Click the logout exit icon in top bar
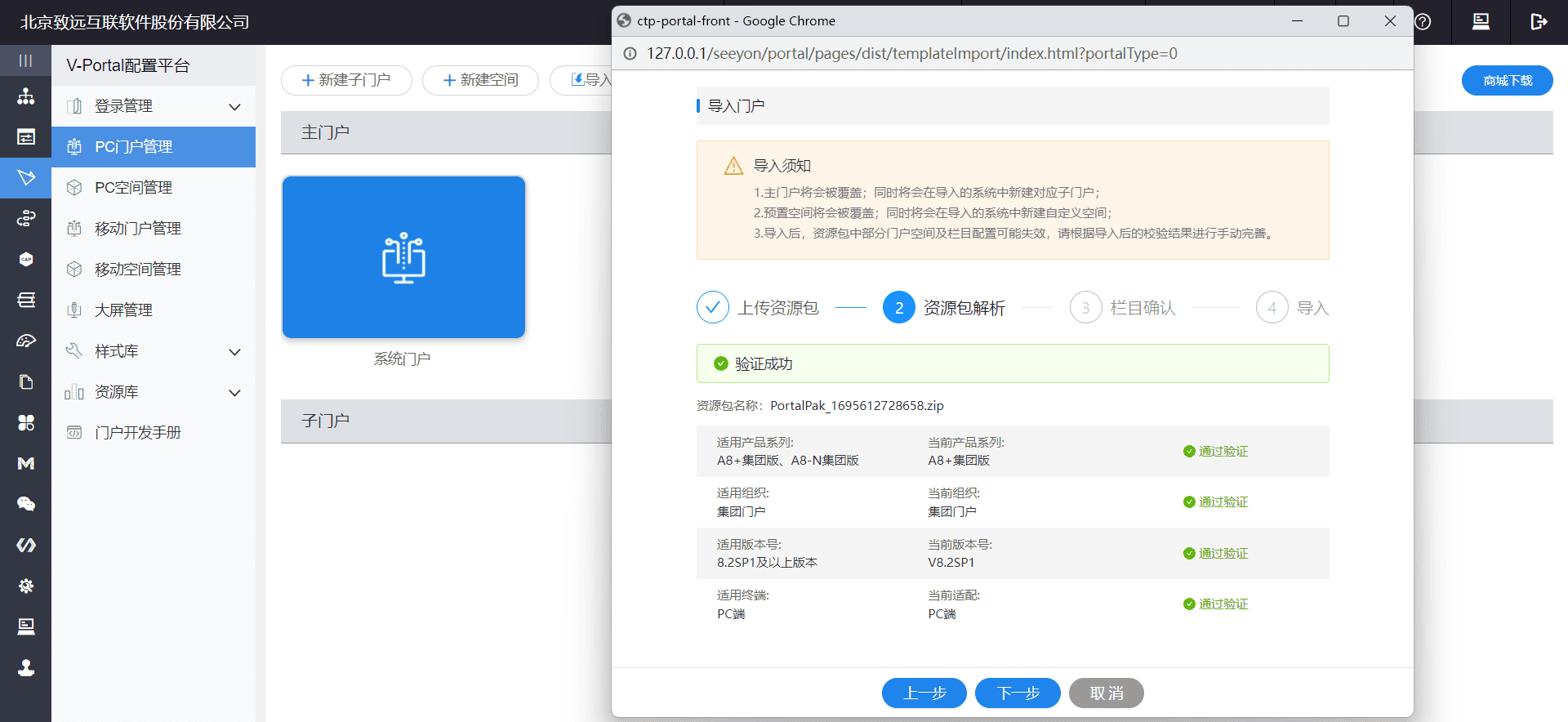Viewport: 1568px width, 722px height. [1539, 22]
